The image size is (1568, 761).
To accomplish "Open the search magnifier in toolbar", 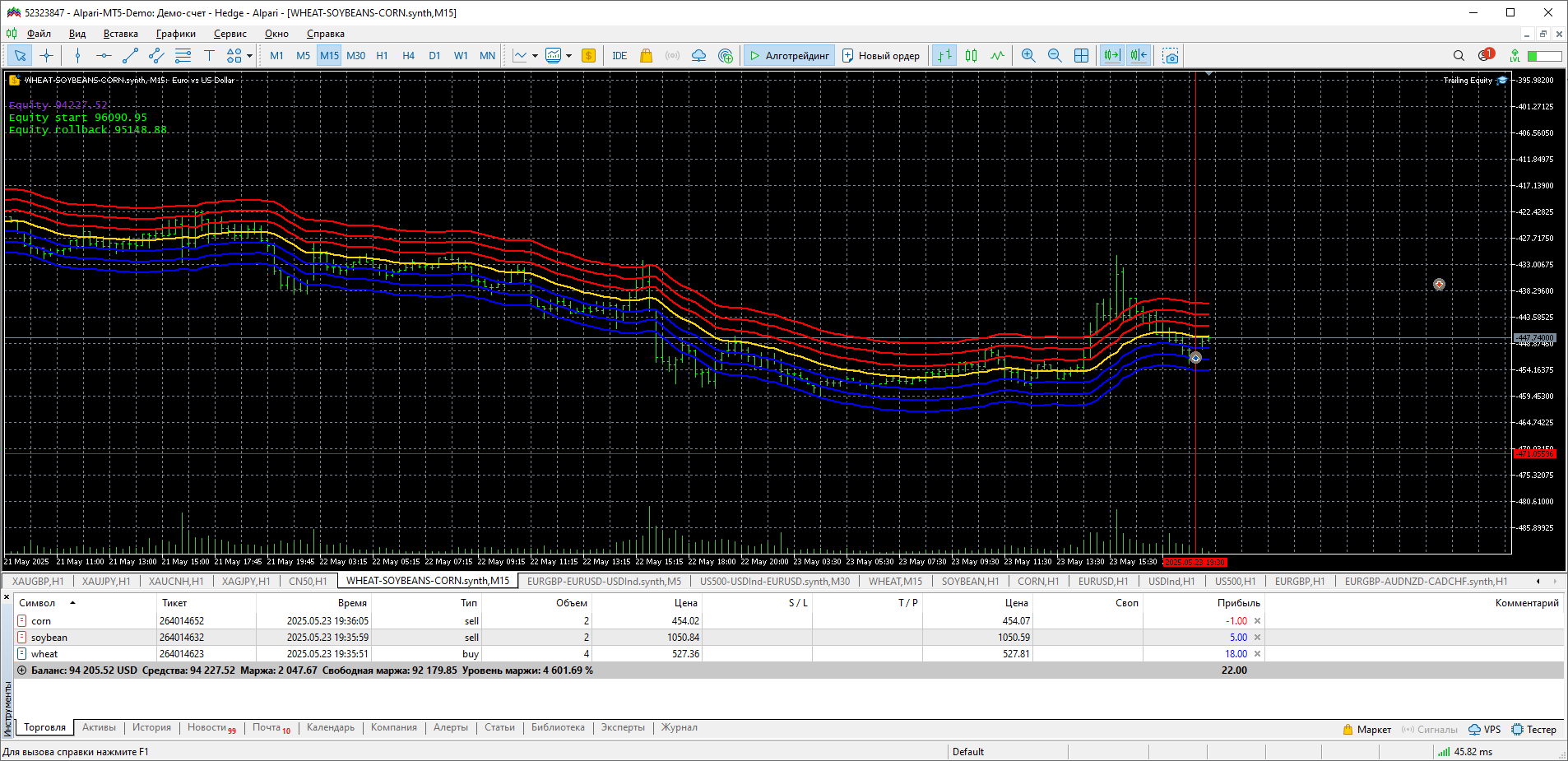I will (1459, 56).
